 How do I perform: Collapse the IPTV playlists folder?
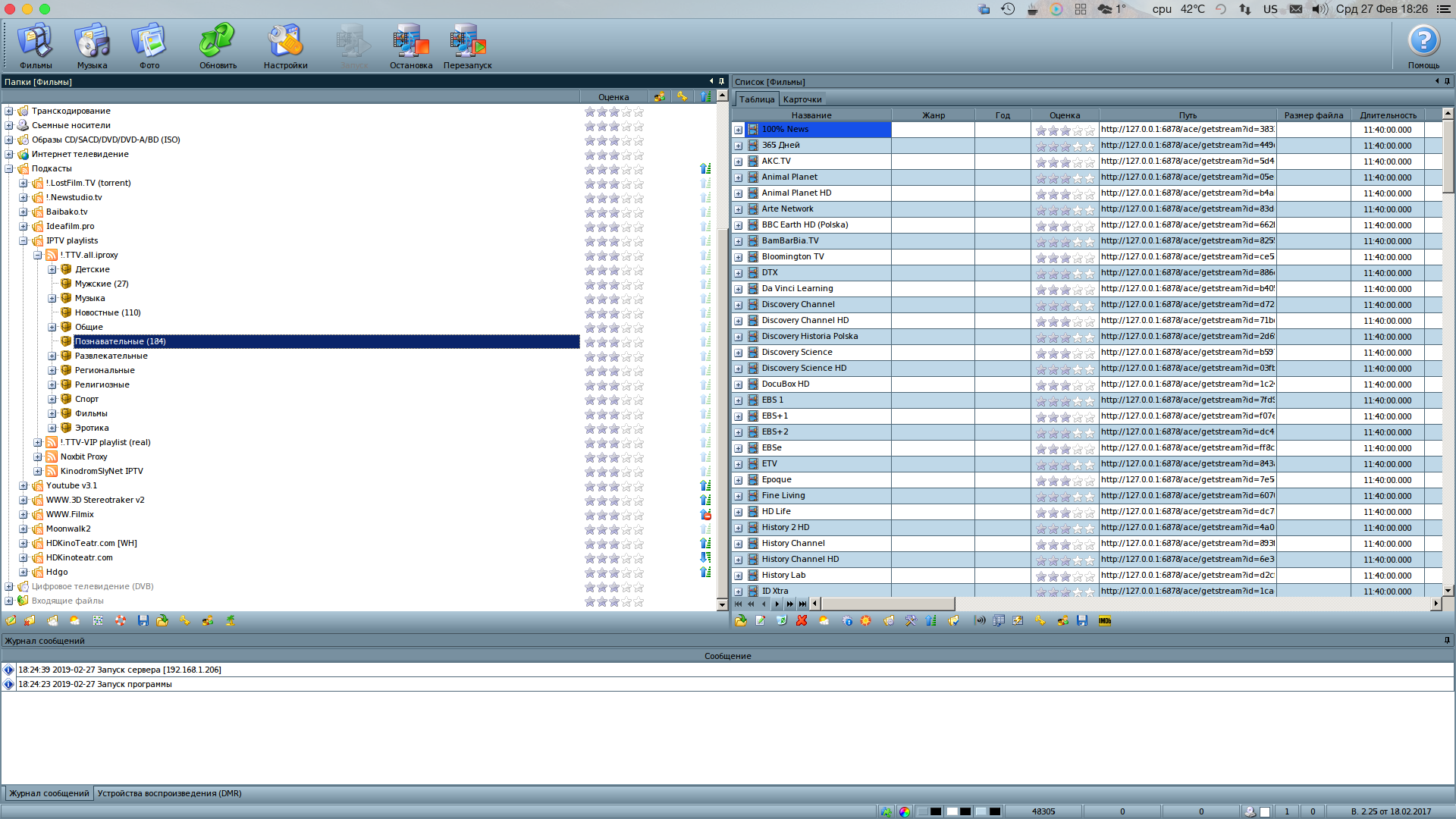(24, 240)
